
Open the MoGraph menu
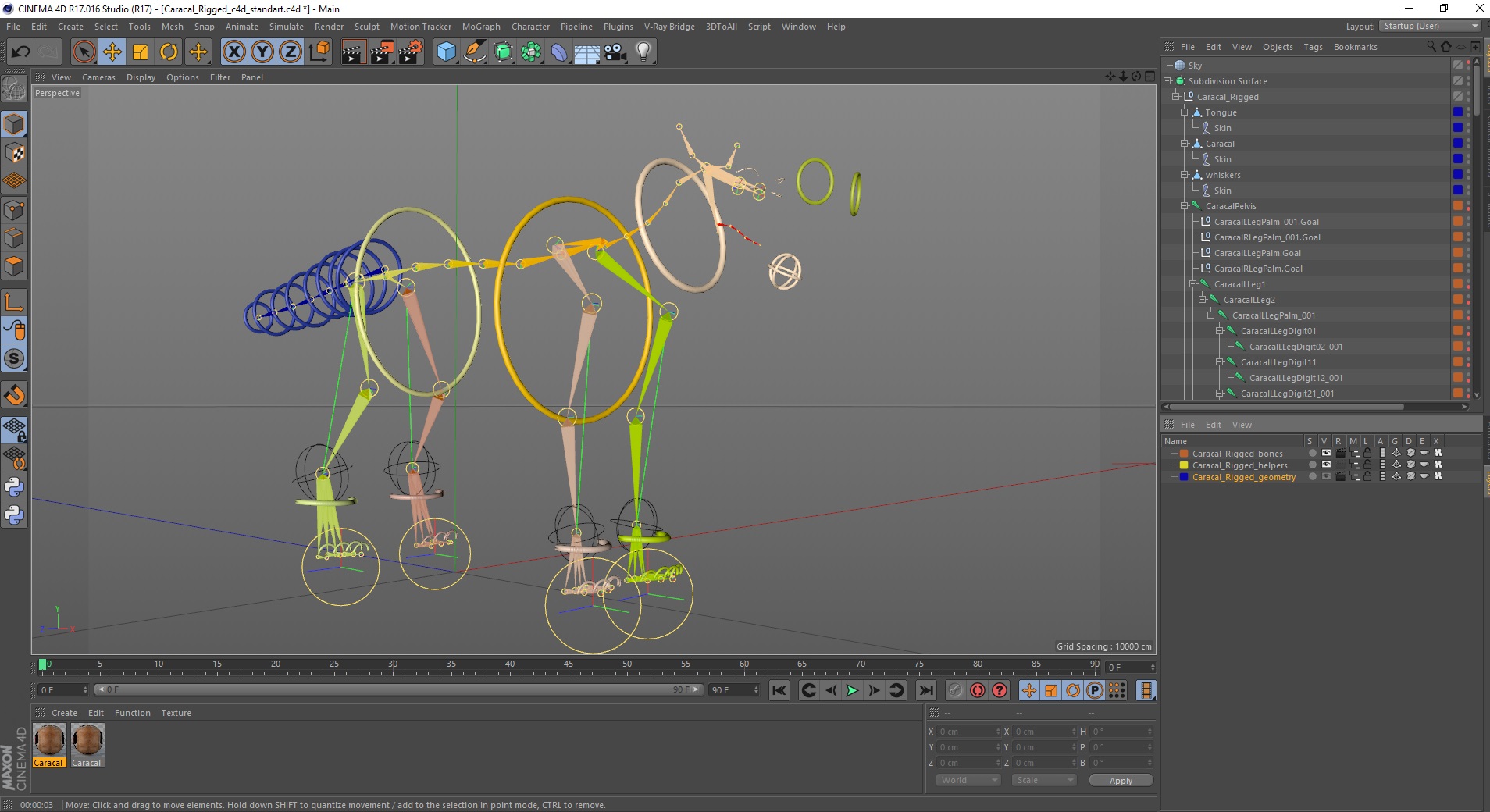481,27
